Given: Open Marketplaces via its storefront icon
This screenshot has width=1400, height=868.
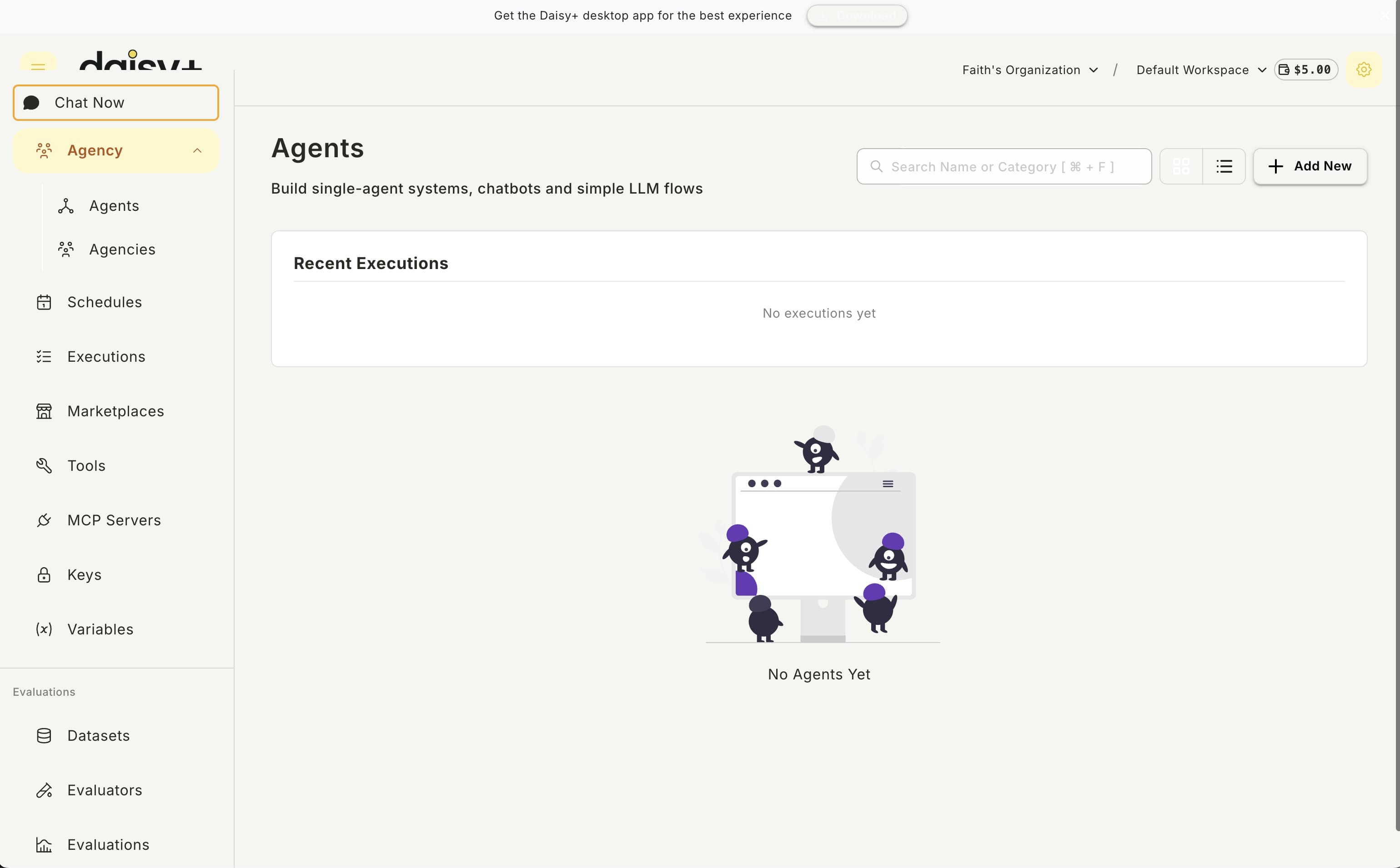Looking at the screenshot, I should 44,411.
